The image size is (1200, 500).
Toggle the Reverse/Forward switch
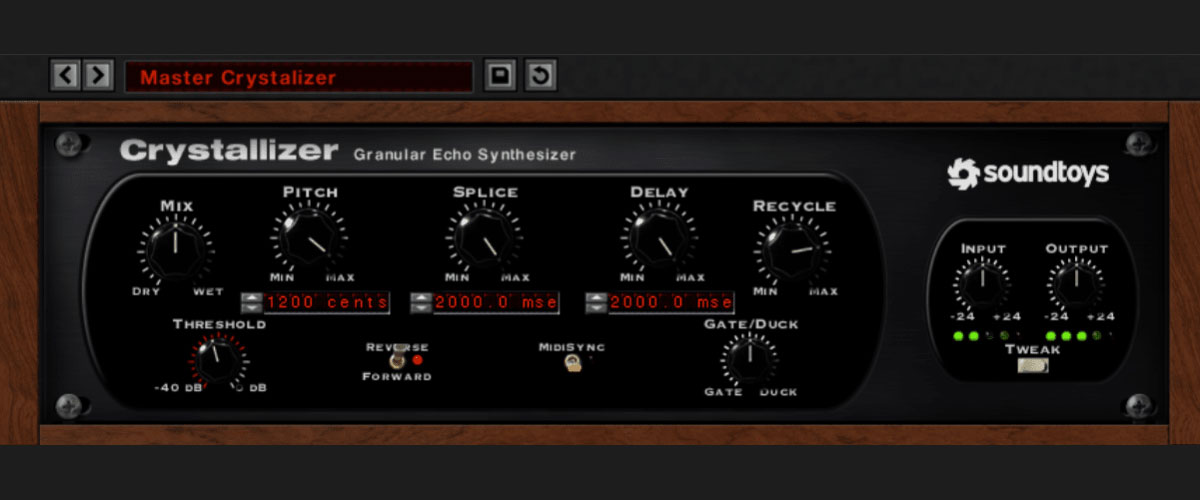coord(399,358)
